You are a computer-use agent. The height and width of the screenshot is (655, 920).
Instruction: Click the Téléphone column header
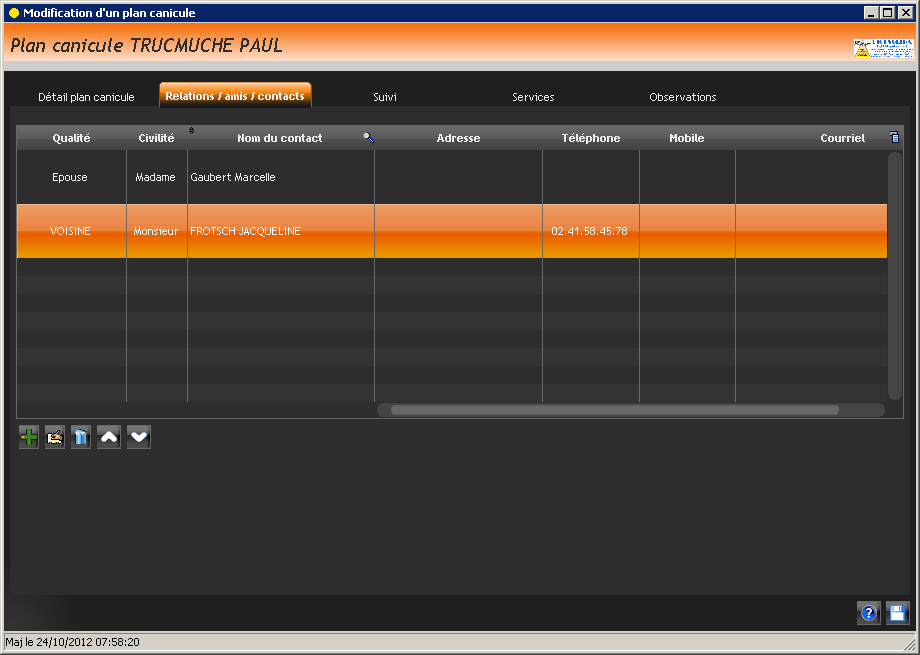point(590,138)
